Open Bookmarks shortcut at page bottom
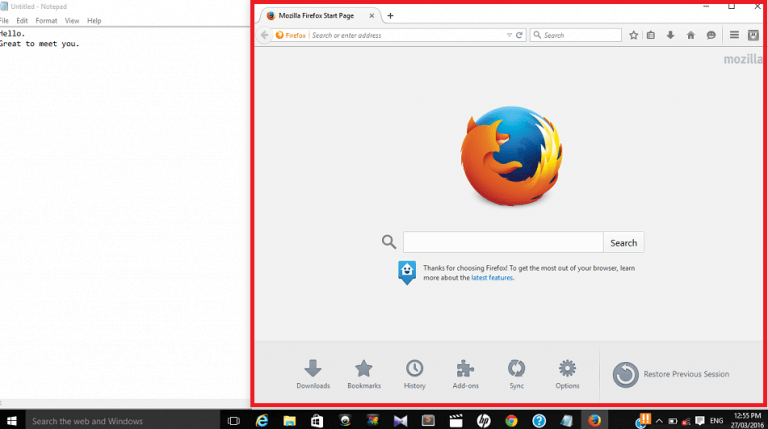This screenshot has width=768, height=429. point(364,375)
